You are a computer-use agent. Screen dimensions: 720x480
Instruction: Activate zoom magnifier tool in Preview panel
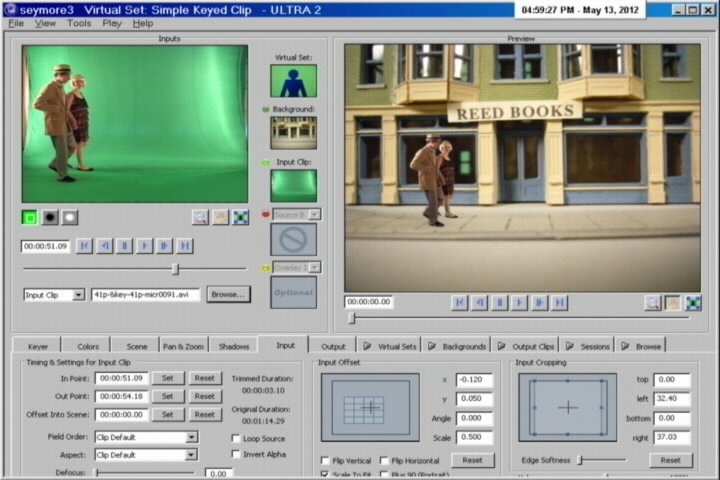pyautogui.click(x=652, y=303)
